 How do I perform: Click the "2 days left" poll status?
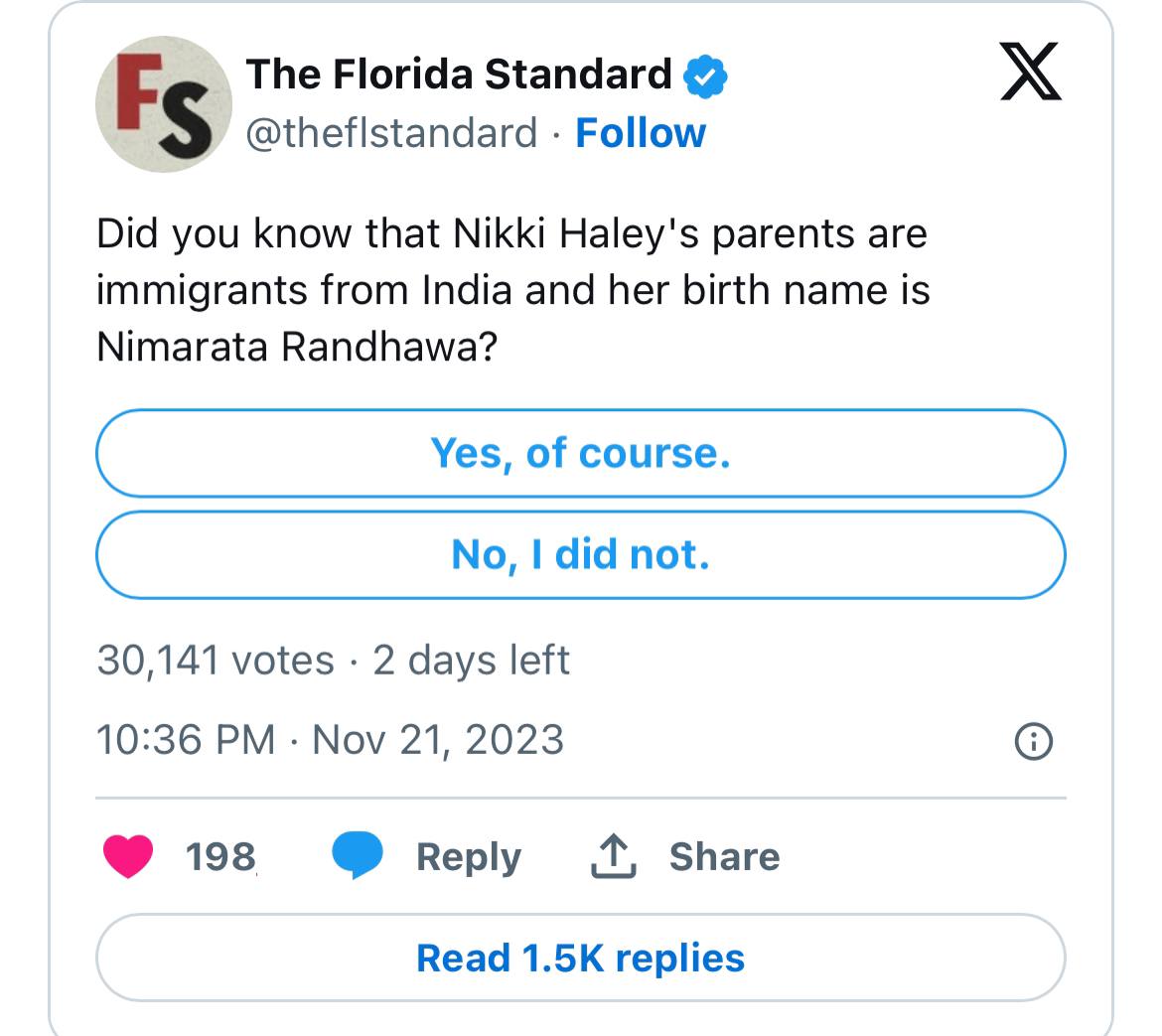(471, 661)
